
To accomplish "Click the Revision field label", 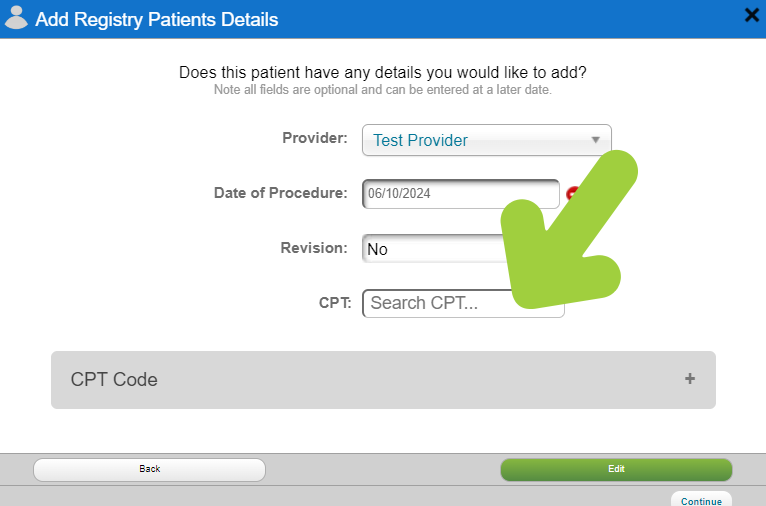I will tap(314, 248).
